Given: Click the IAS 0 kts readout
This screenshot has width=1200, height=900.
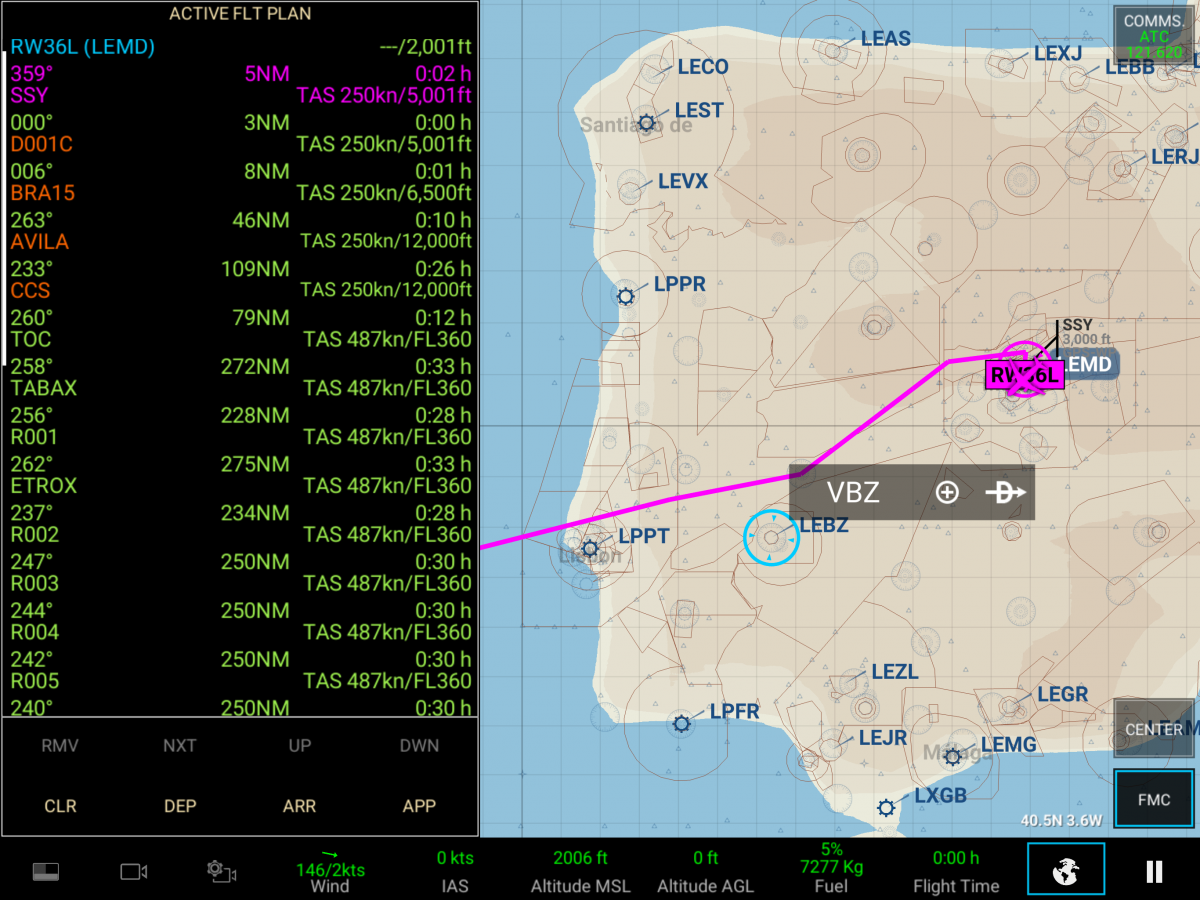Looking at the screenshot, I should coord(455,871).
